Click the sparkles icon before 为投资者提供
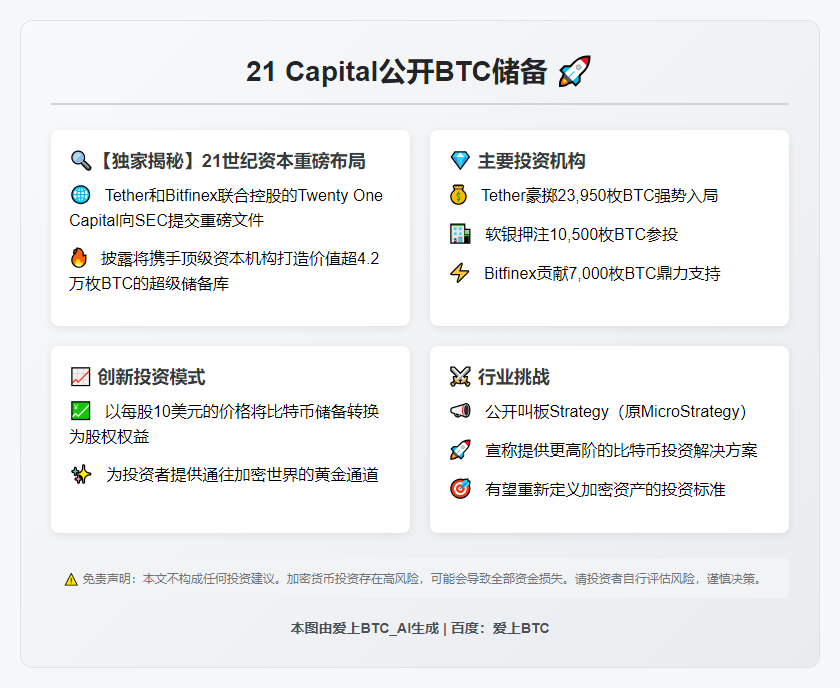The image size is (840, 688). point(81,474)
